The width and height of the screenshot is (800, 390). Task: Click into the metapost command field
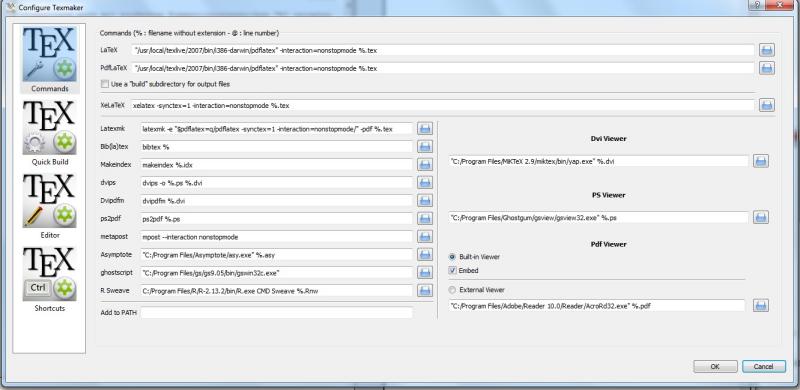pyautogui.click(x=276, y=236)
